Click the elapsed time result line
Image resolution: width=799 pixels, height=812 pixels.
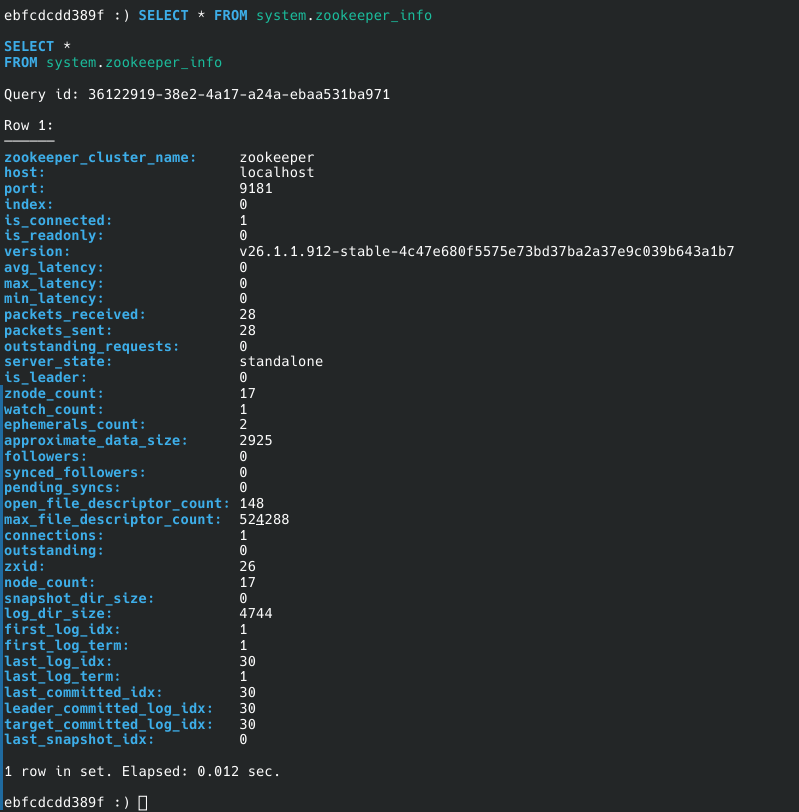142,771
